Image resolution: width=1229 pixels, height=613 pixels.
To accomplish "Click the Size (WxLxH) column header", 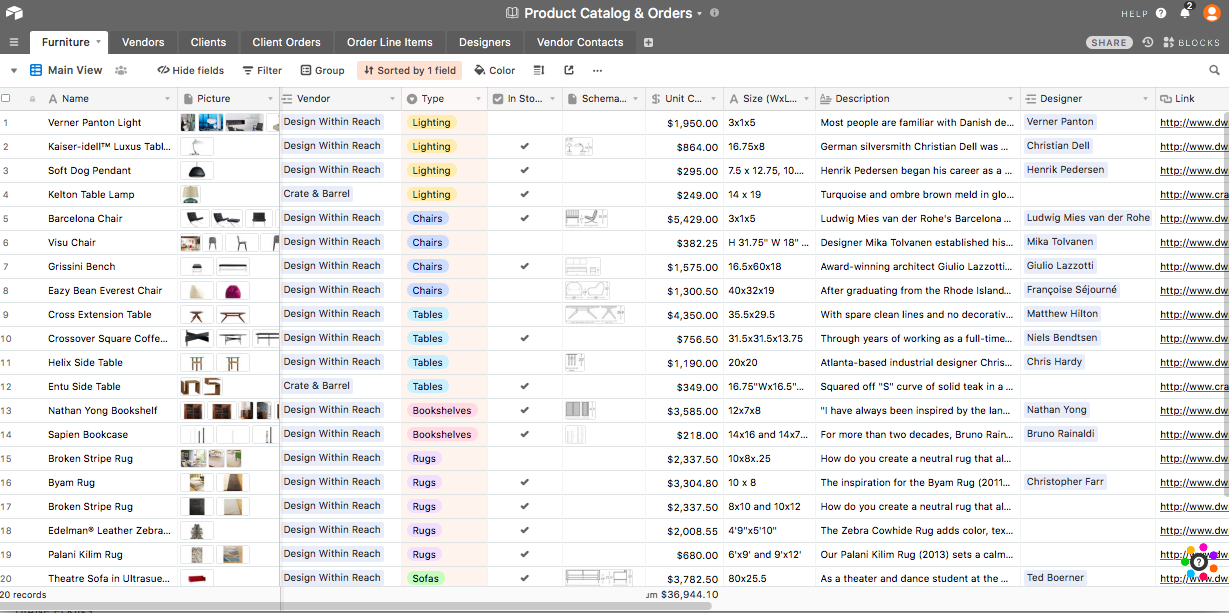I will coord(768,99).
